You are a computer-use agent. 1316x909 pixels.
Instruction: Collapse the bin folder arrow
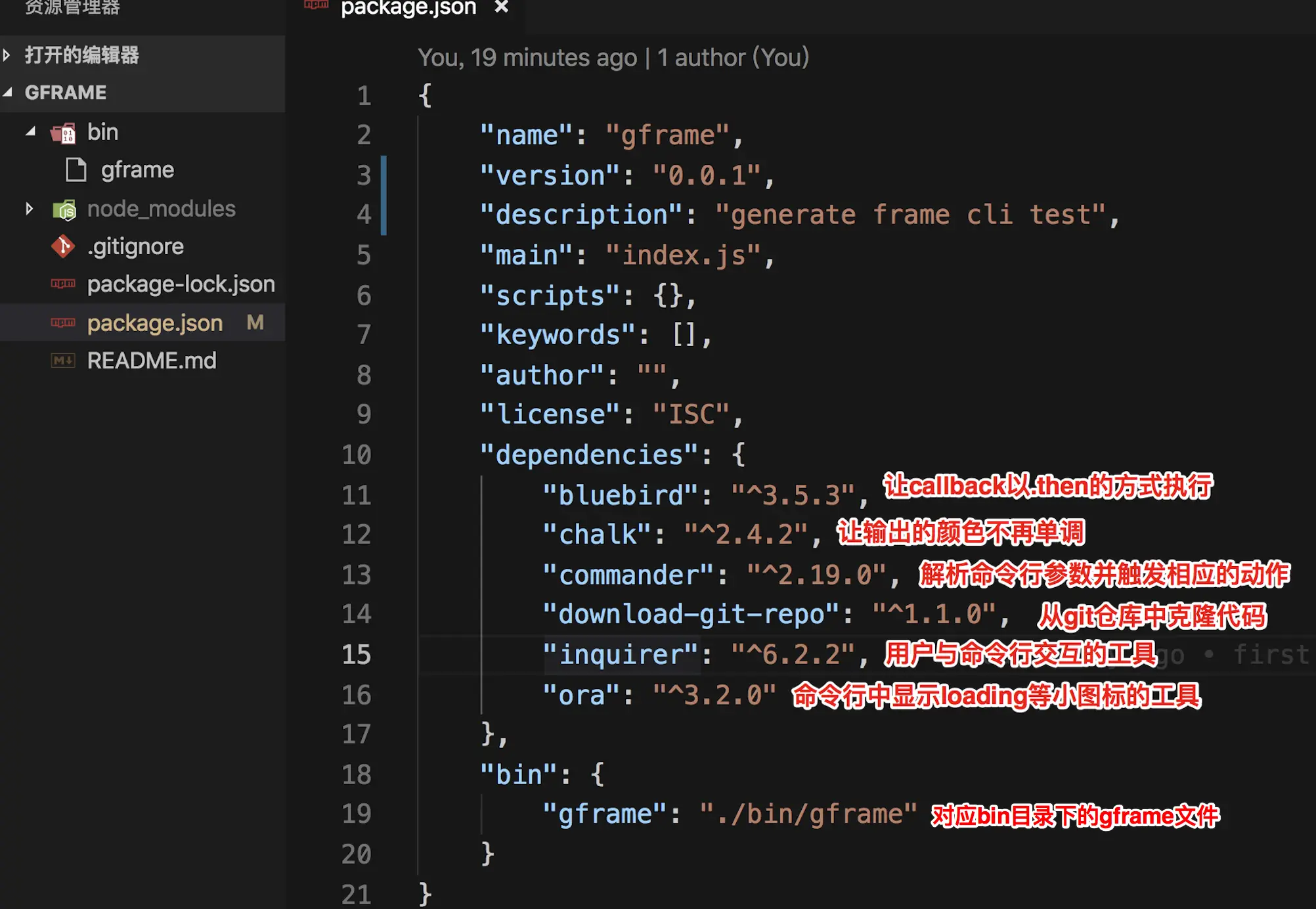coord(30,132)
